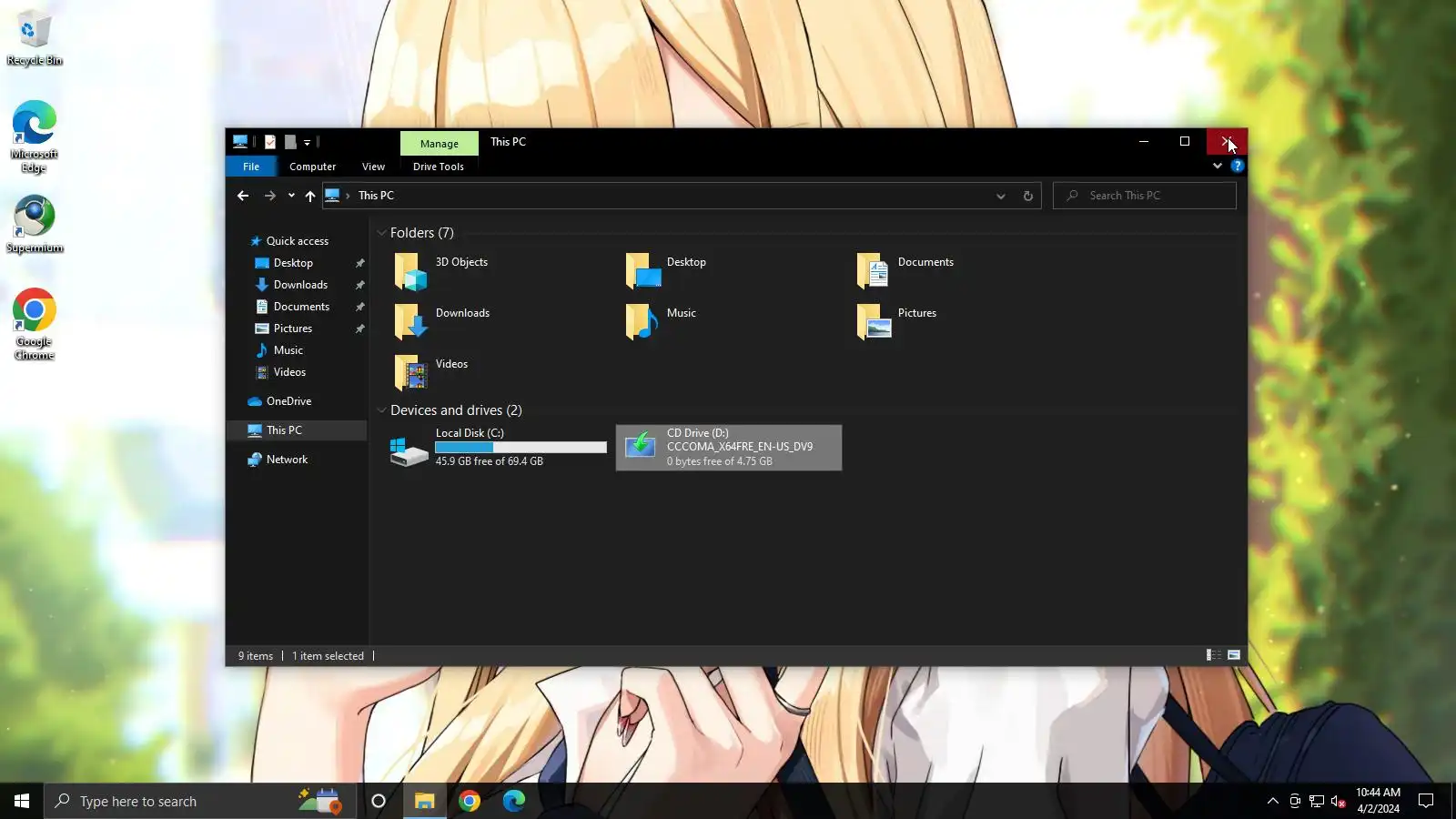Open Cortana circle on the taskbar

click(379, 801)
